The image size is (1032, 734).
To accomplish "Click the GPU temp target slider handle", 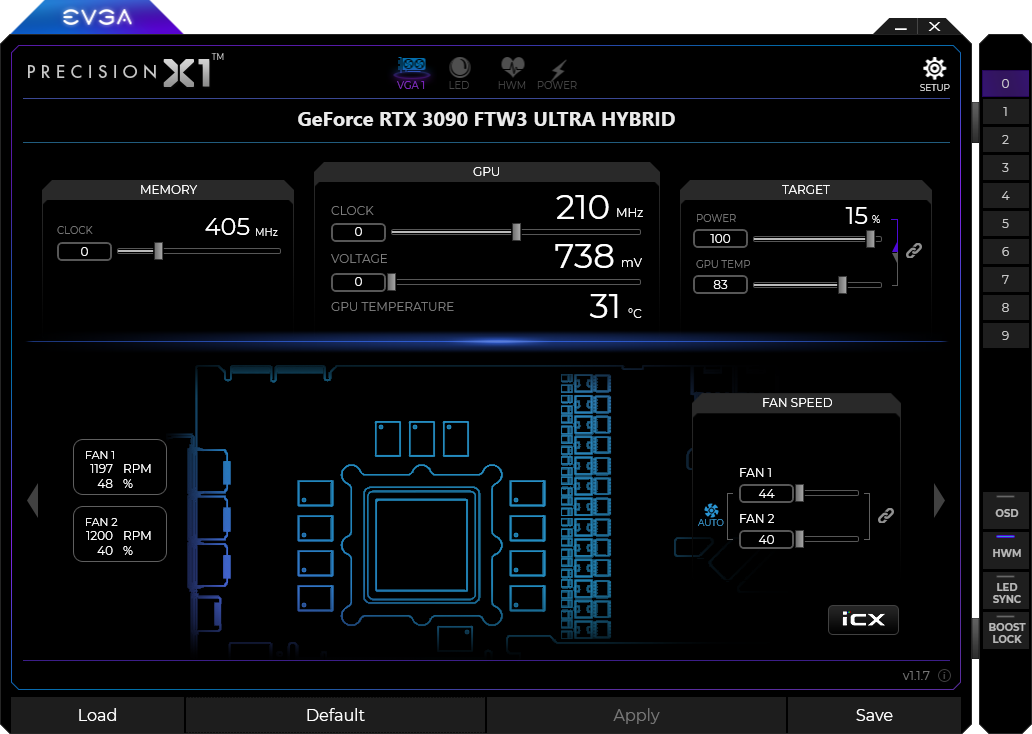I will (842, 285).
